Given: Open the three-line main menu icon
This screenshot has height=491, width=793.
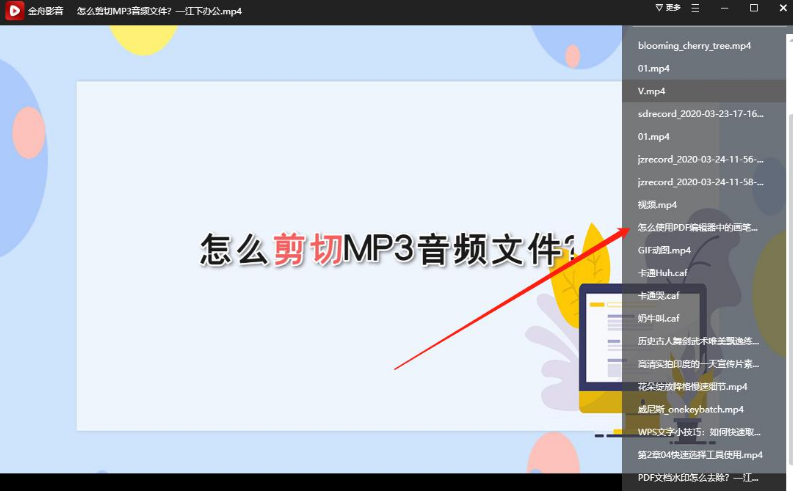Looking at the screenshot, I should coord(696,8).
